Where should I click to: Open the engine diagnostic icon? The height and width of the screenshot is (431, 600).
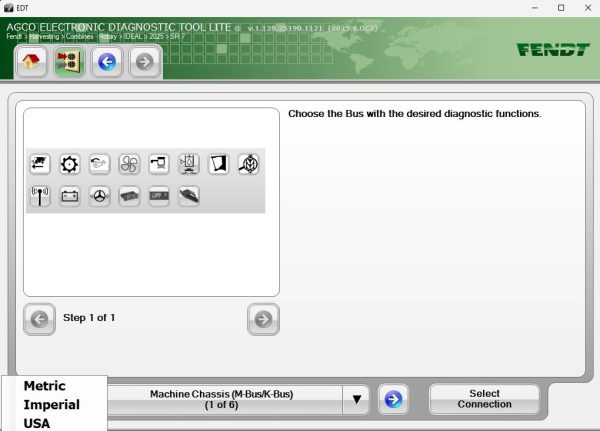click(99, 164)
